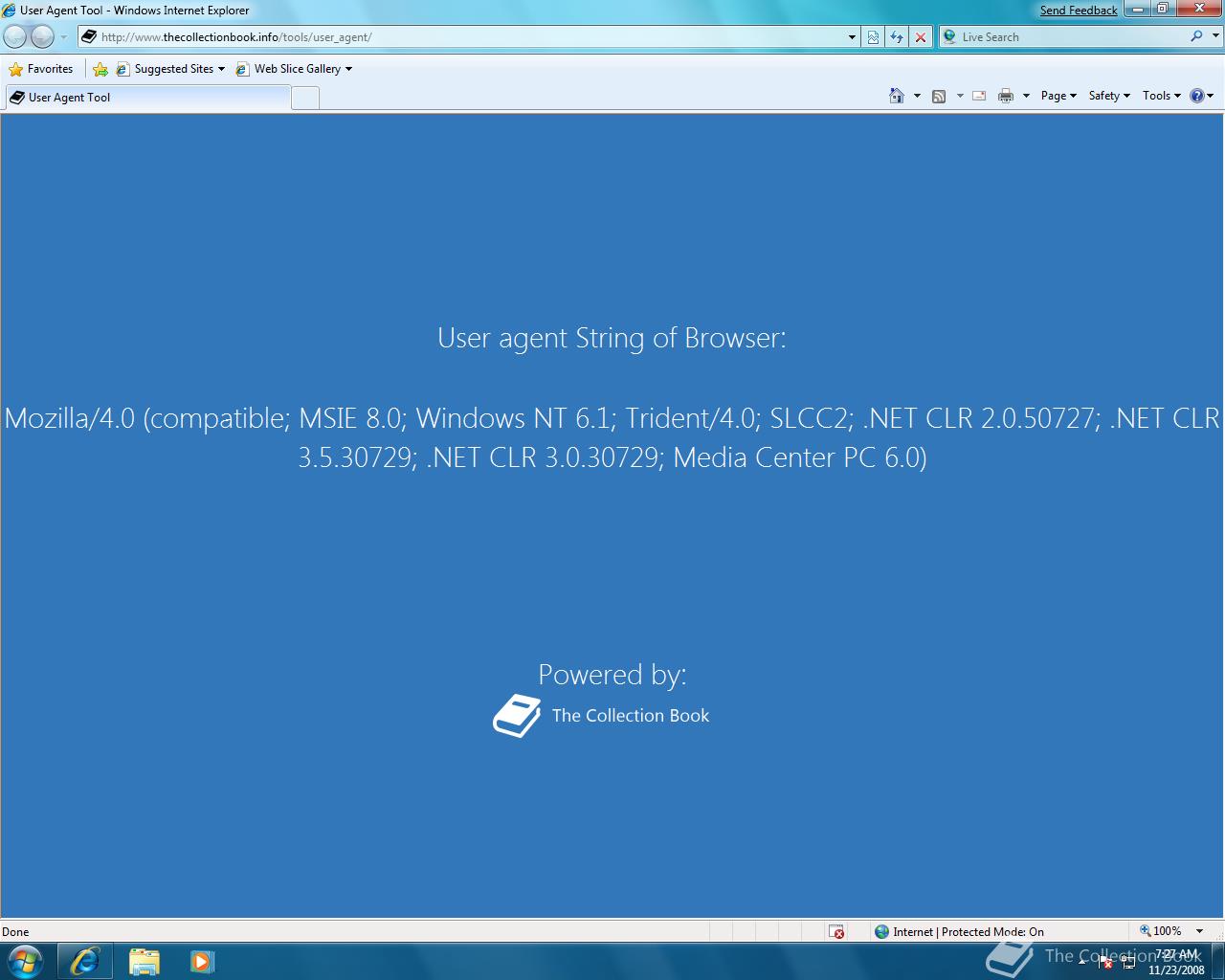Click Add to Favorites Bar icon

pyautogui.click(x=100, y=69)
